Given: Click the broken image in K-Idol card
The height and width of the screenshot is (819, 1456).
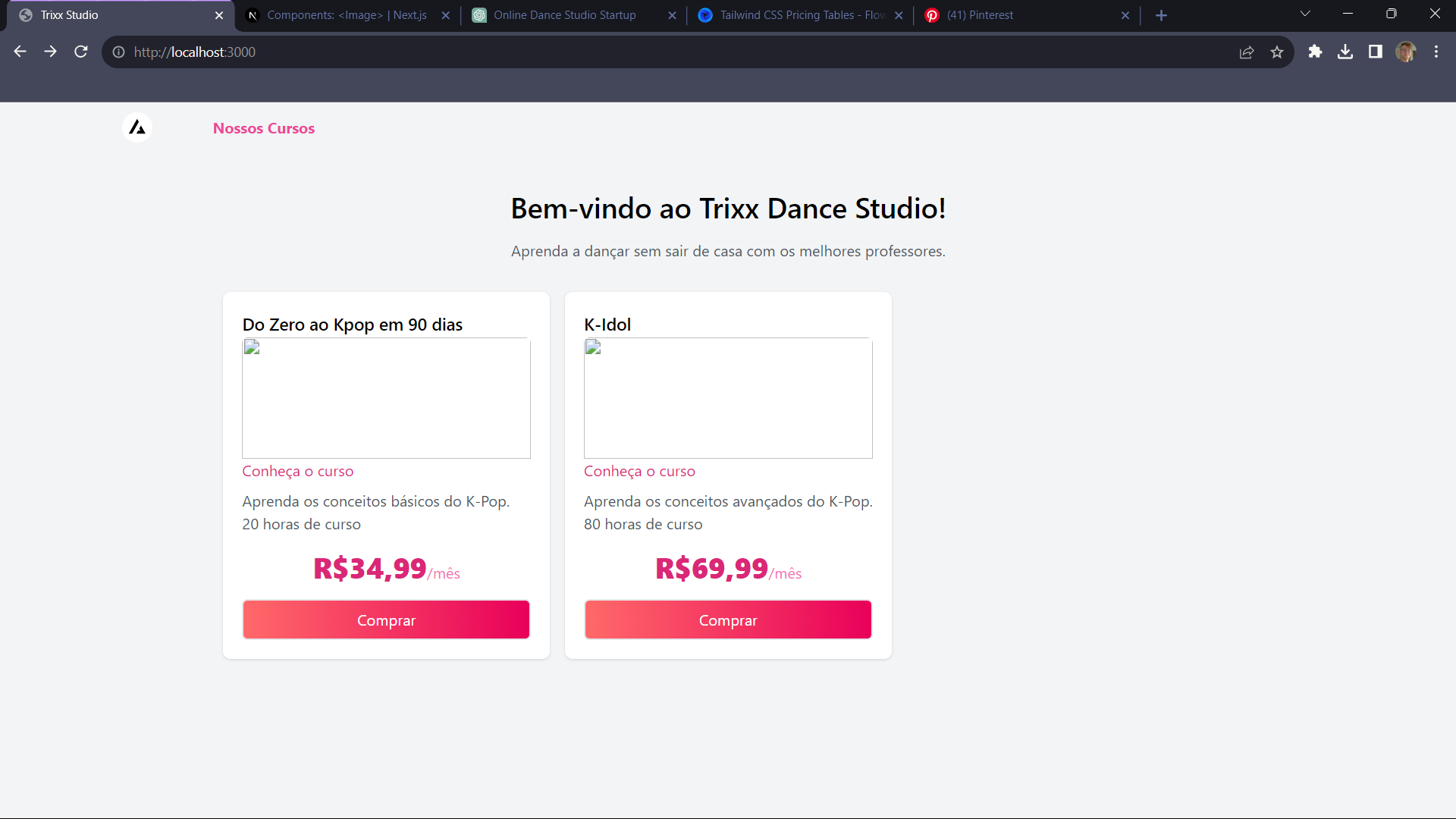Looking at the screenshot, I should (728, 398).
